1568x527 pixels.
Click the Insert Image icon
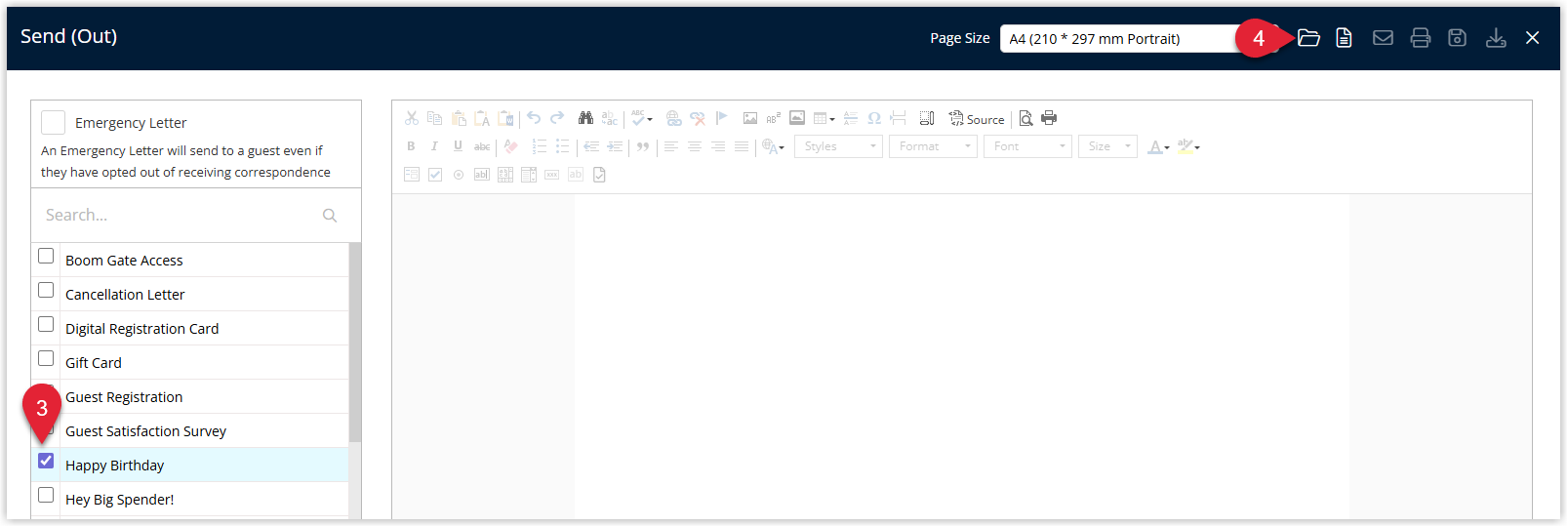[750, 118]
